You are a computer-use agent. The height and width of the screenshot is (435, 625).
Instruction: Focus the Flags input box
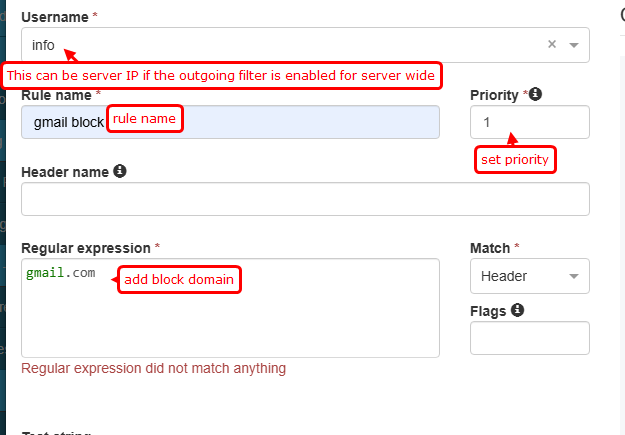(x=529, y=338)
